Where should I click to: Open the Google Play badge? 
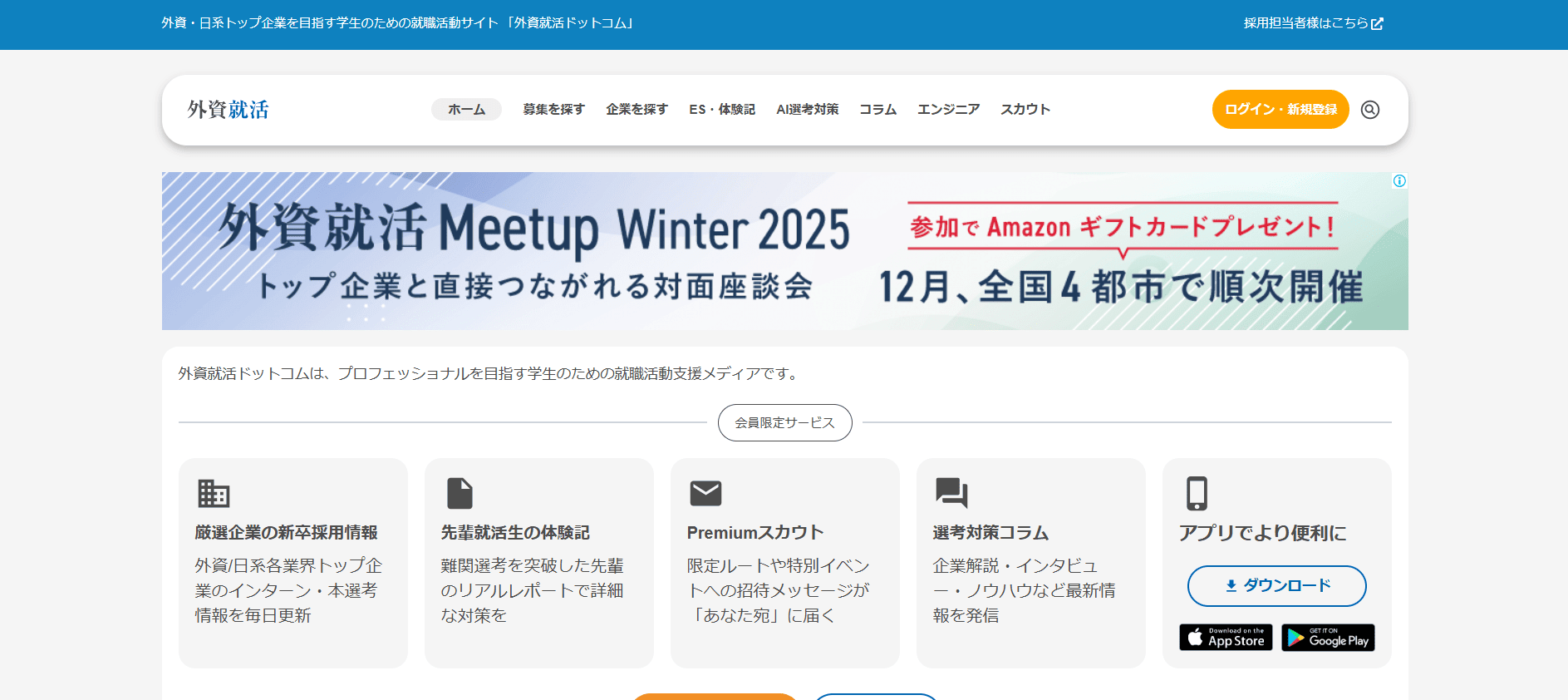pyautogui.click(x=1328, y=638)
